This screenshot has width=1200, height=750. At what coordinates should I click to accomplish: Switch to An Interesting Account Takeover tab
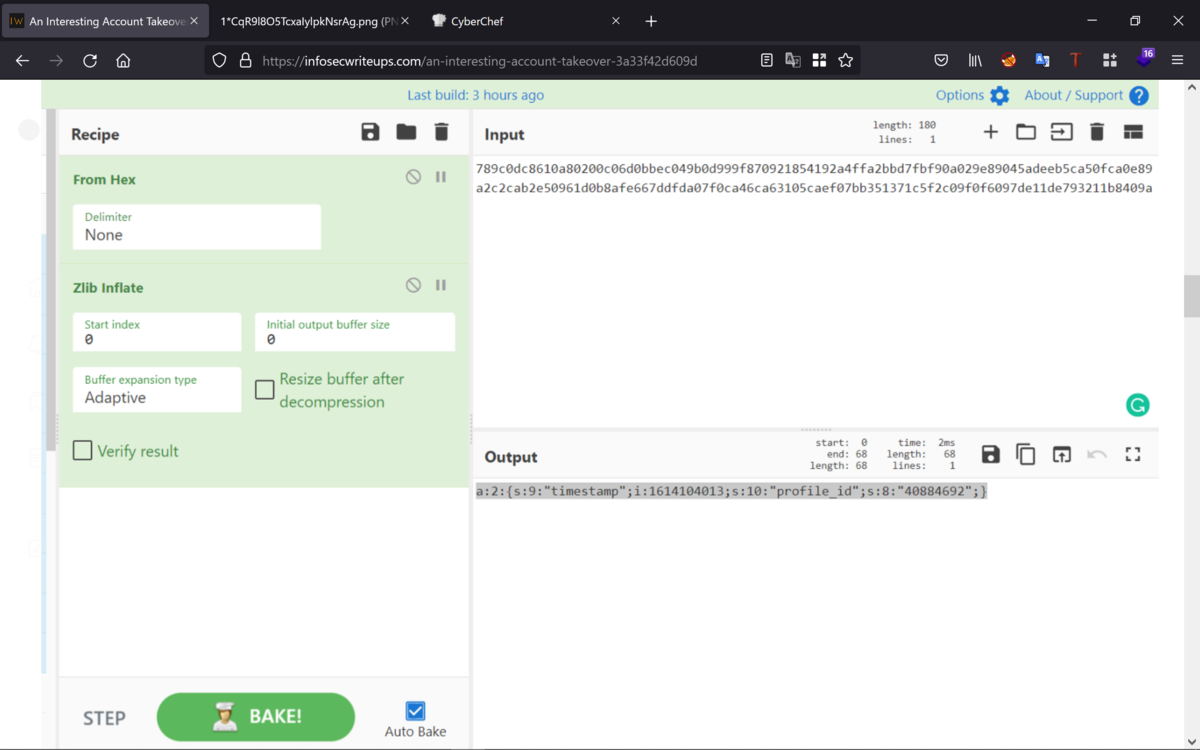tap(105, 21)
